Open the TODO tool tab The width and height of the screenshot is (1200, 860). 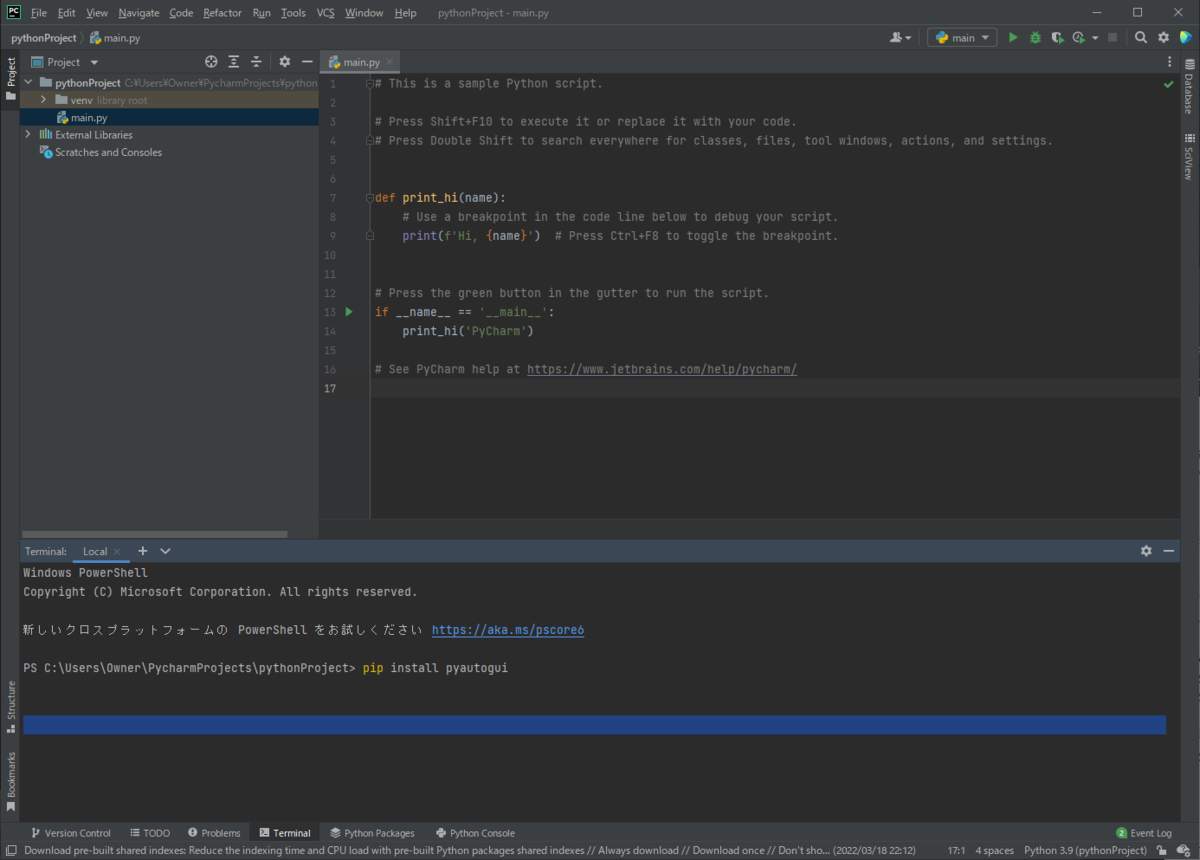150,833
